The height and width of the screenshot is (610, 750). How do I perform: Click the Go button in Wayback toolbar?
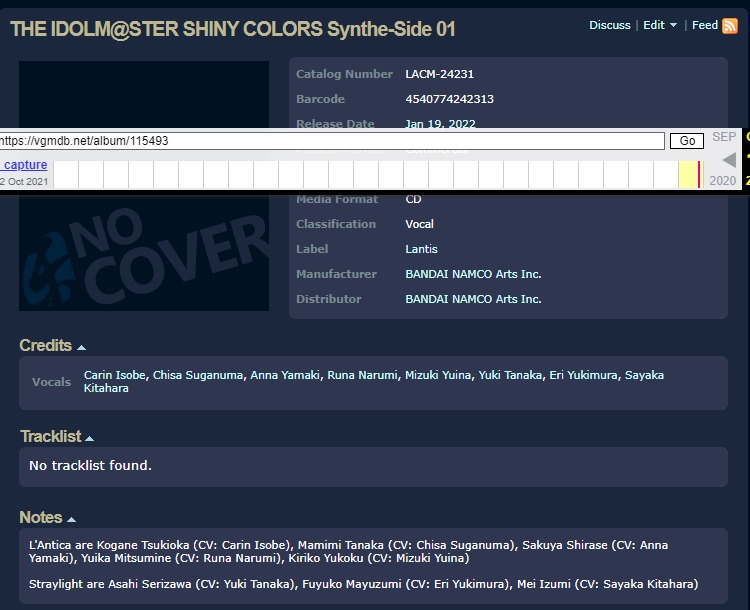(x=687, y=141)
